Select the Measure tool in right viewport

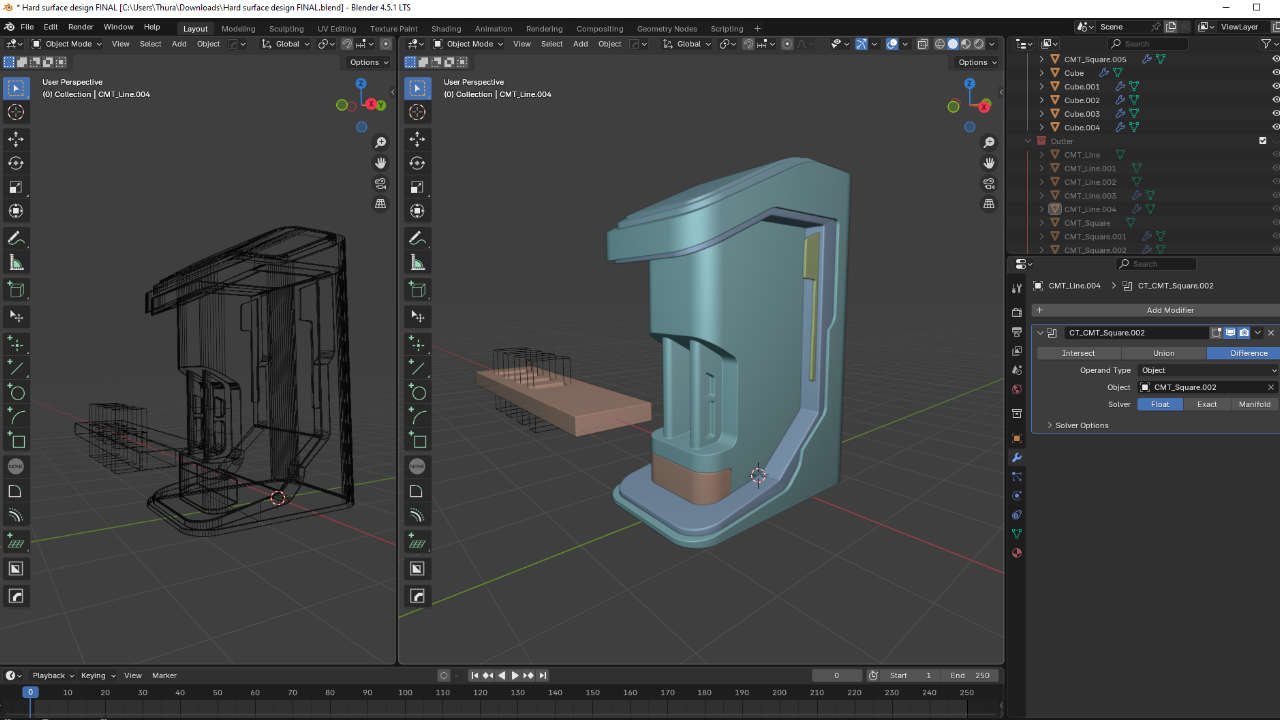click(418, 263)
